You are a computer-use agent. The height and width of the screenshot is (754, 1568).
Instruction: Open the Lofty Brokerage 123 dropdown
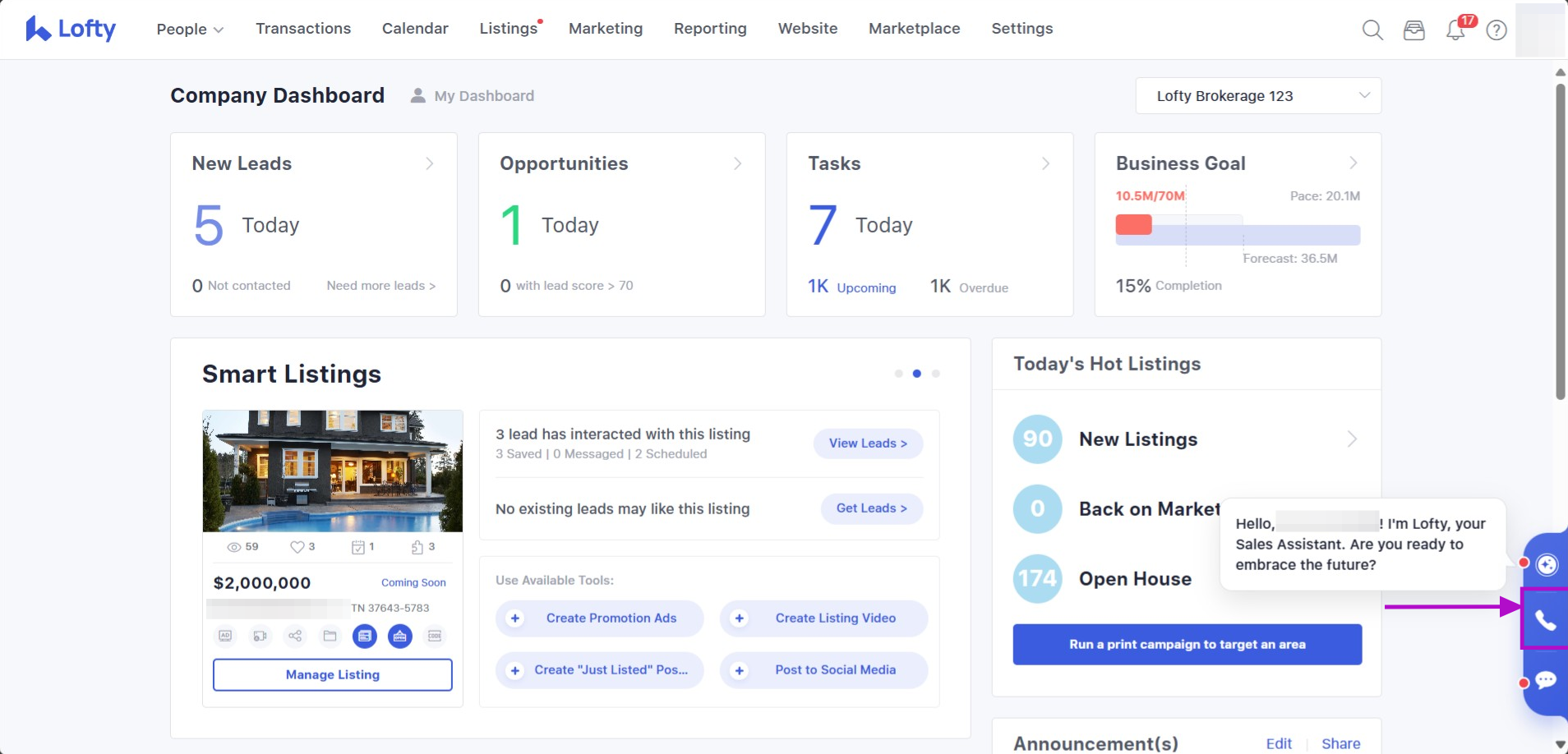[1257, 96]
